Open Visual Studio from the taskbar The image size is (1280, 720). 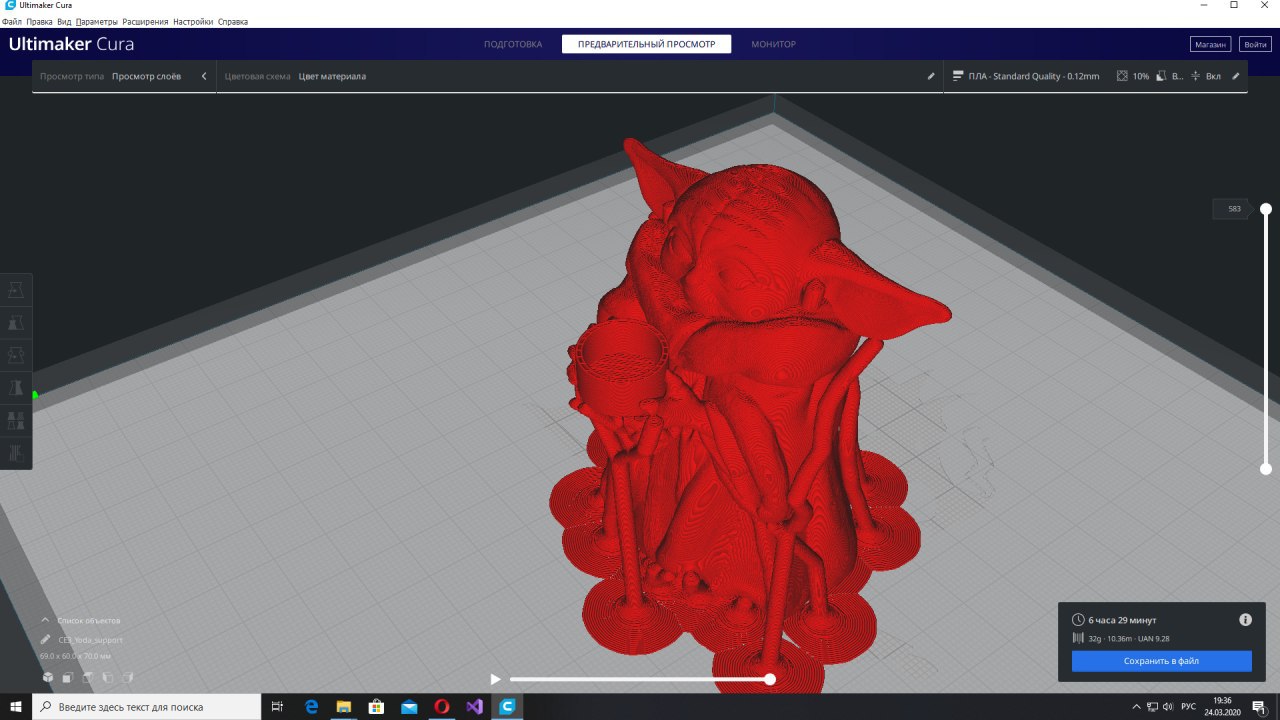[474, 706]
